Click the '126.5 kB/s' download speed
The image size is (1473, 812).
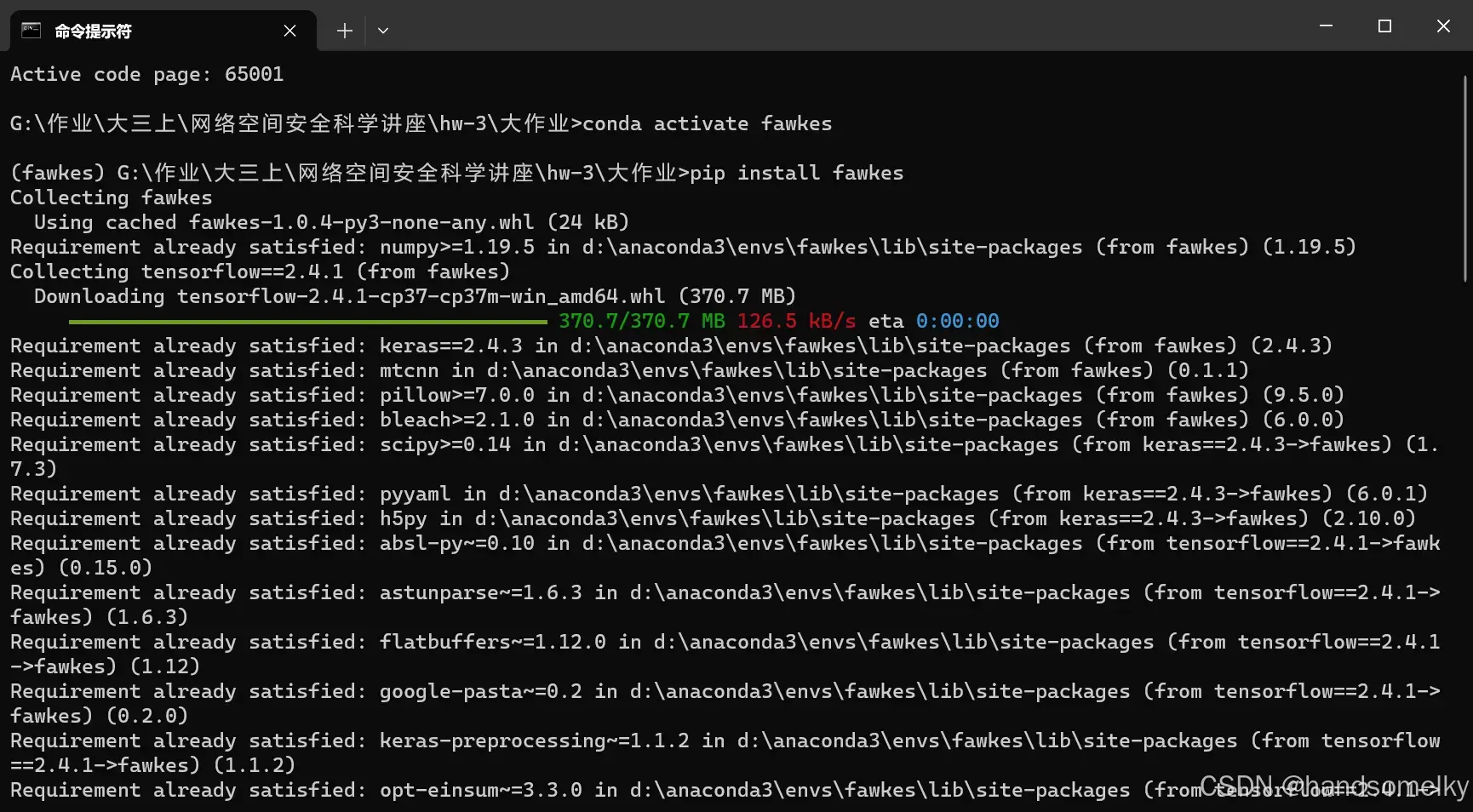click(796, 321)
